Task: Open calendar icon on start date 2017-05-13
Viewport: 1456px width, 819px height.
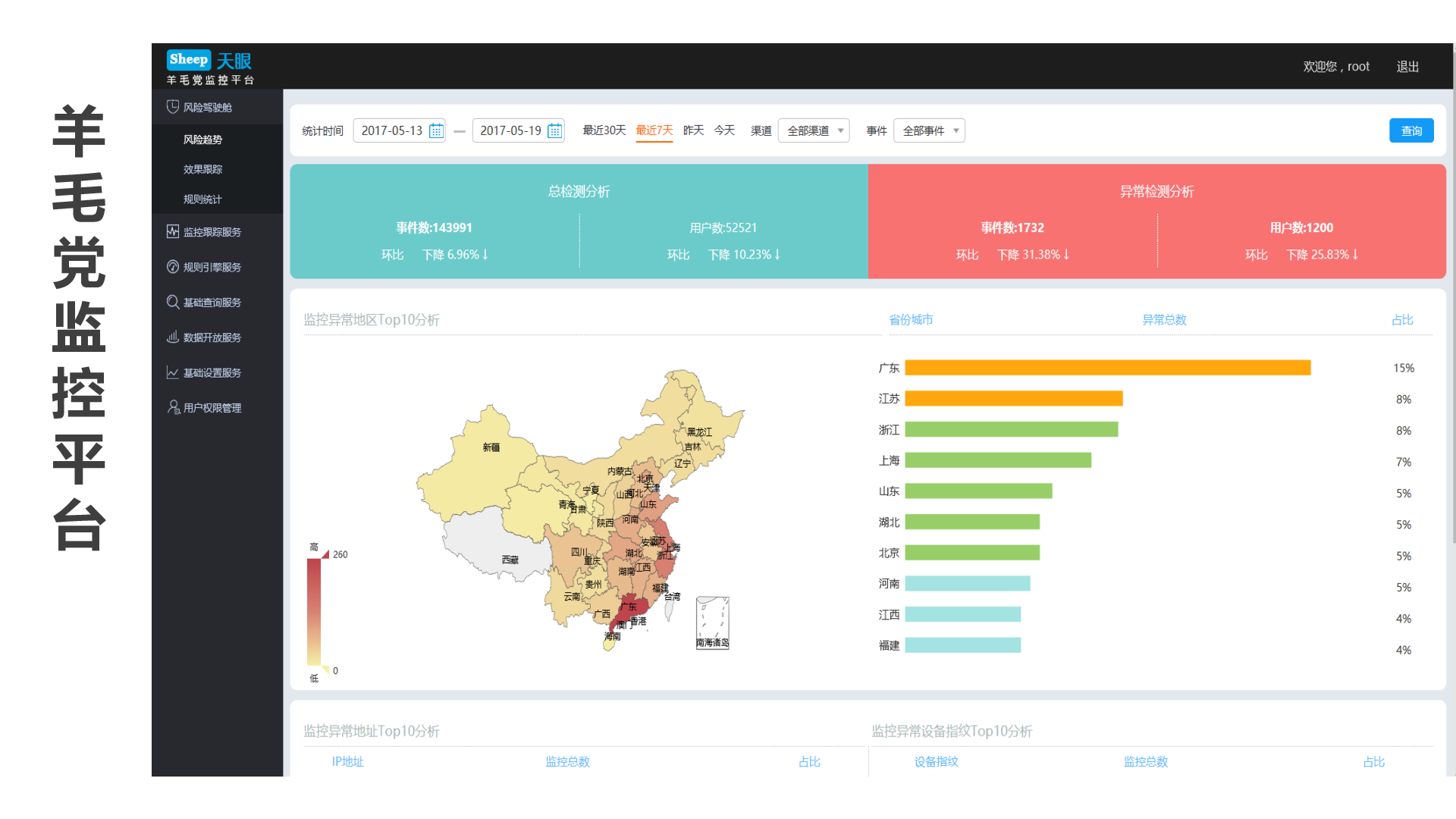Action: (436, 130)
